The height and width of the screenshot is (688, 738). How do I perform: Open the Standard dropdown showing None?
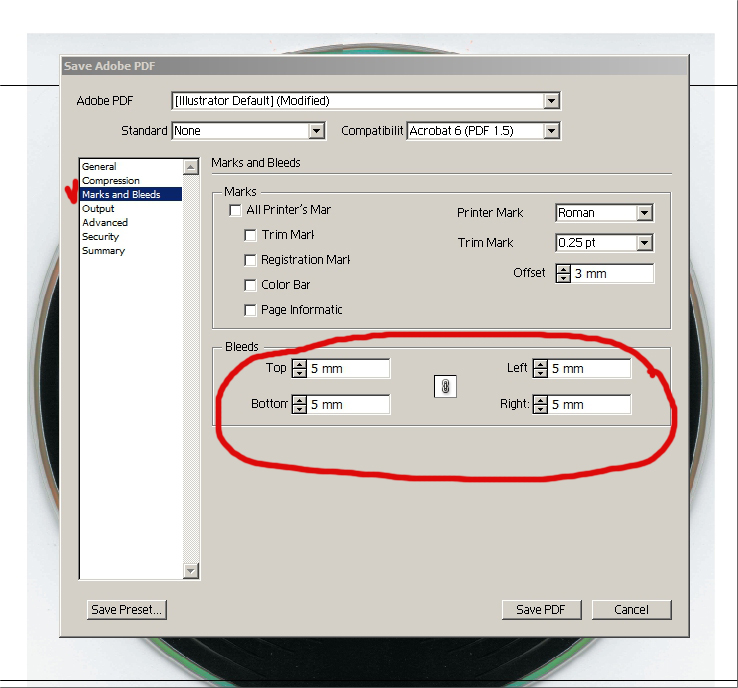249,130
